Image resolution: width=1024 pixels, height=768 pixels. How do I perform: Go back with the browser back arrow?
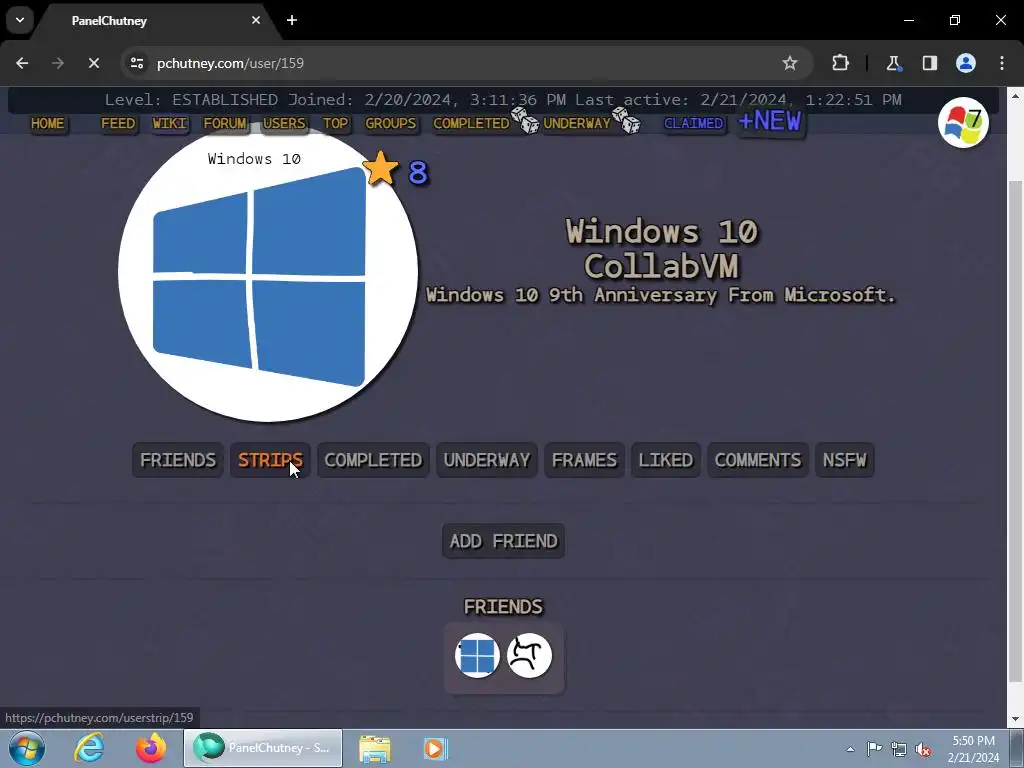[x=22, y=63]
